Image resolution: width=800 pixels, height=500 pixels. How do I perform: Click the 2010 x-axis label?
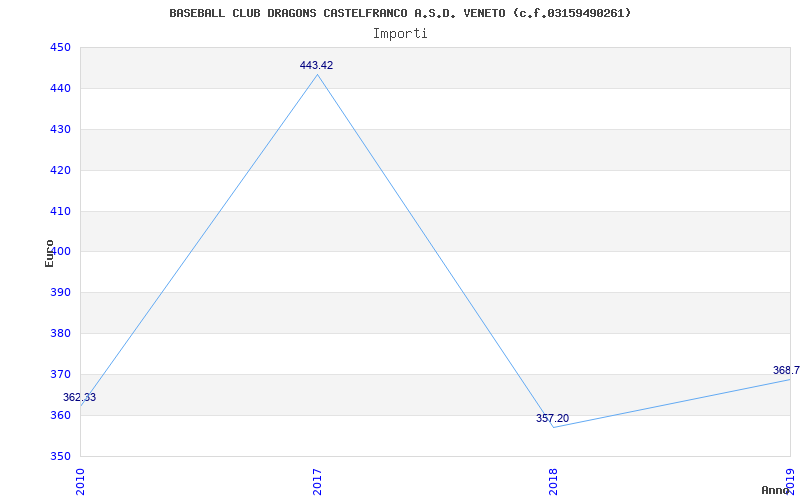point(80,482)
